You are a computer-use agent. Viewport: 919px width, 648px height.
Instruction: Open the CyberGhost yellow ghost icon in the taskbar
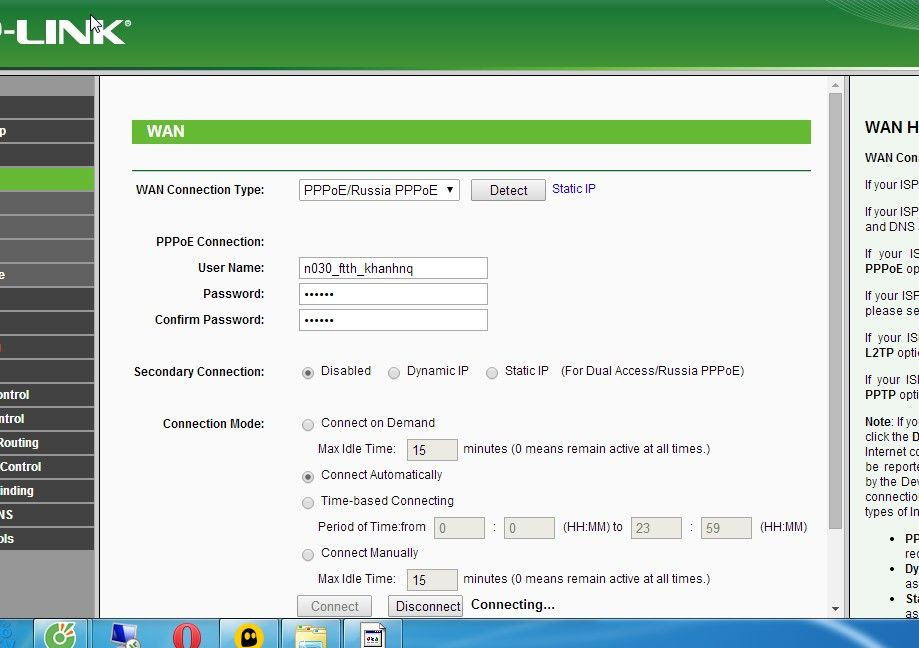click(249, 636)
